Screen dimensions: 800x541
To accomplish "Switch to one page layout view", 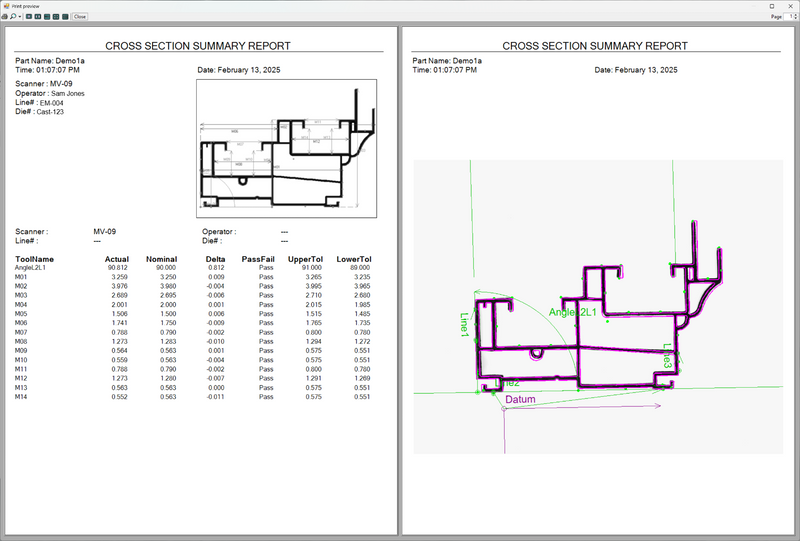I will click(x=29, y=17).
